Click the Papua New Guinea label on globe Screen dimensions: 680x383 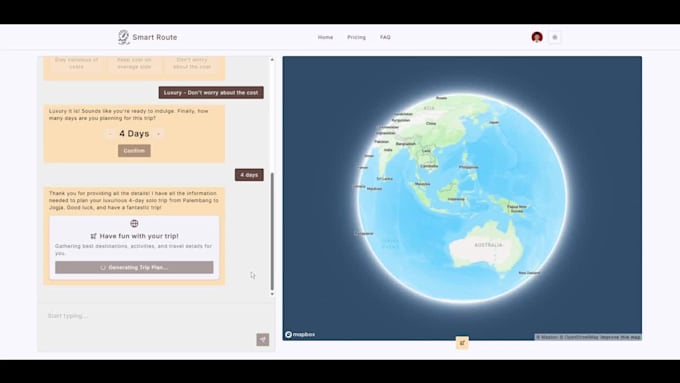[517, 209]
